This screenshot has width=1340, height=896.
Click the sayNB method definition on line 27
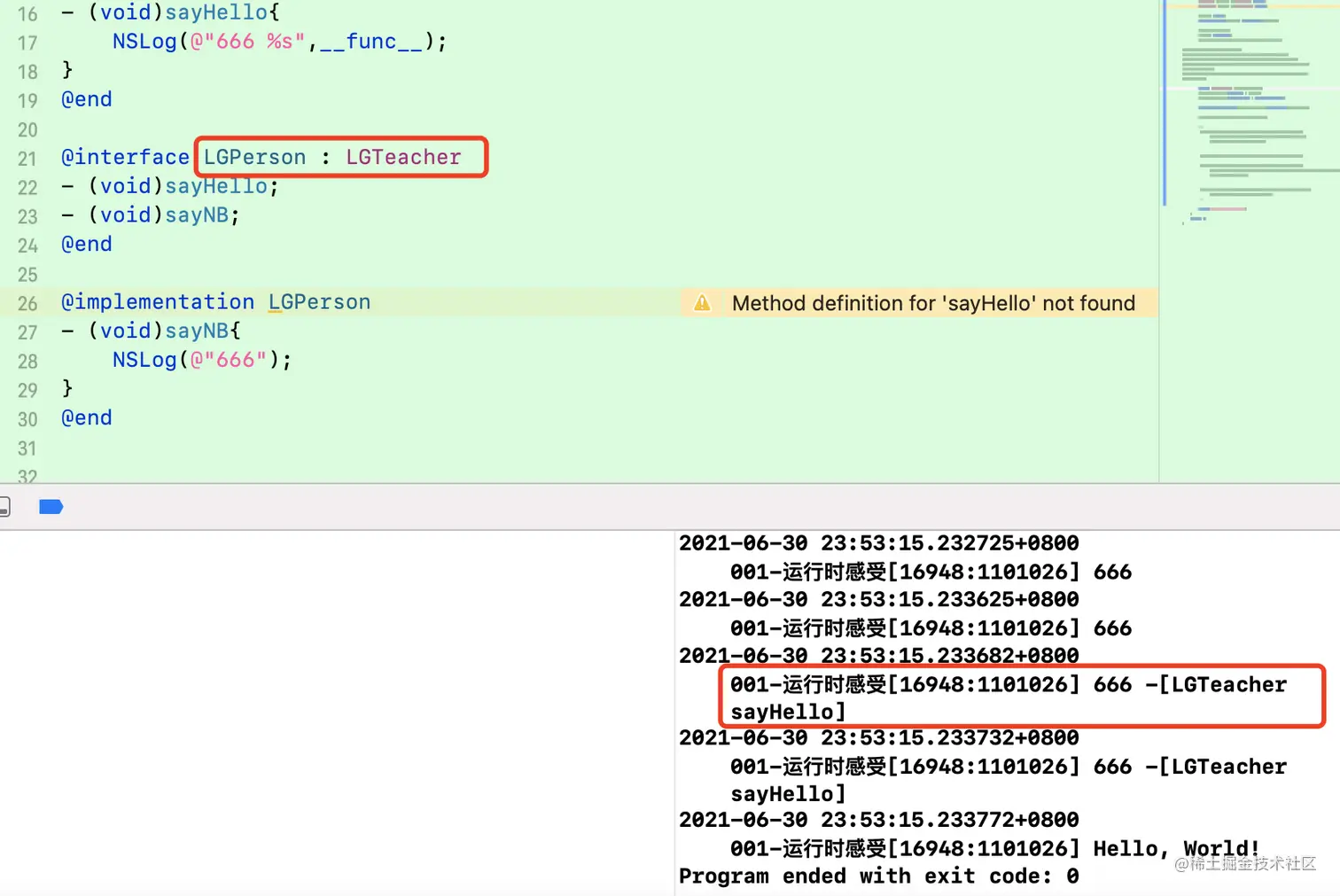point(197,331)
